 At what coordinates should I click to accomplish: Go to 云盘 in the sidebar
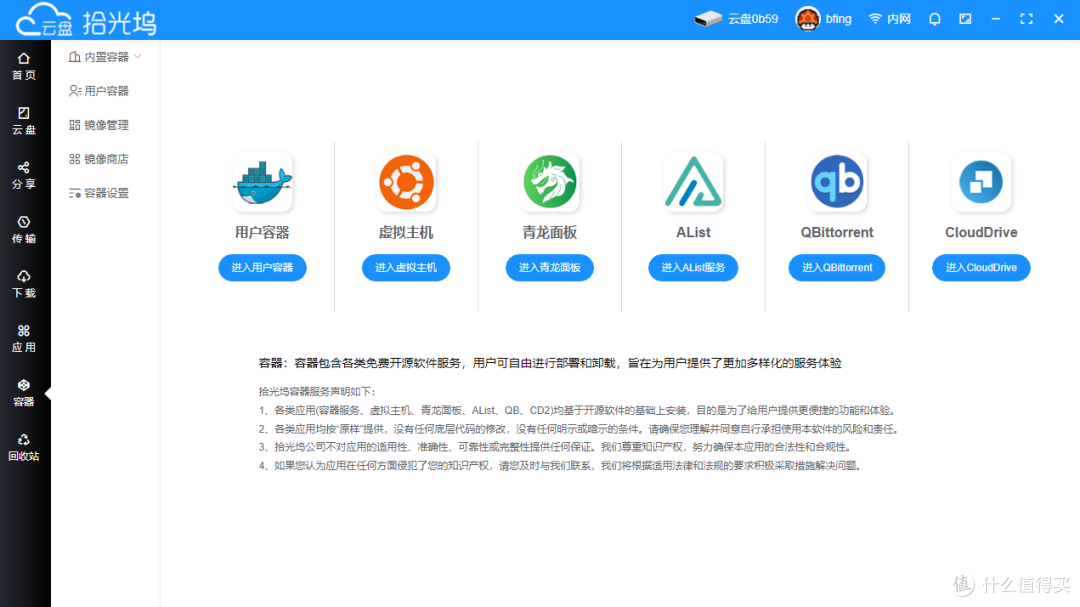pos(24,121)
